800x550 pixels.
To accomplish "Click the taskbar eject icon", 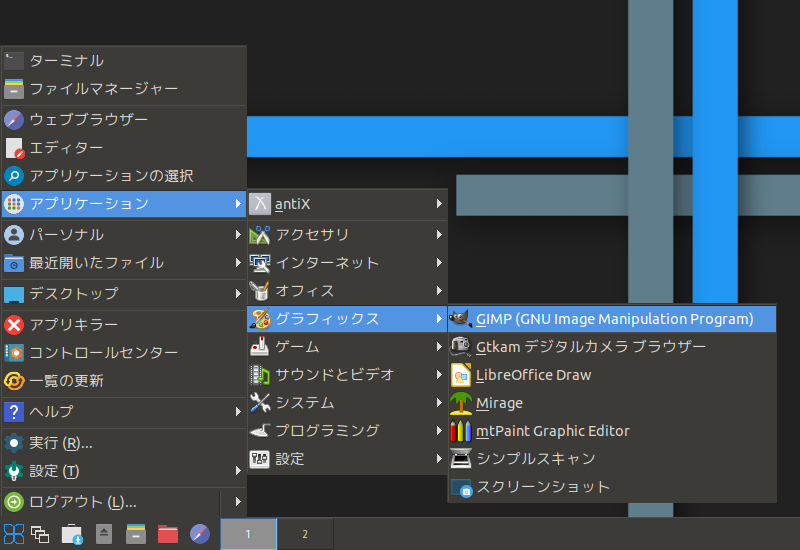I will [x=104, y=534].
